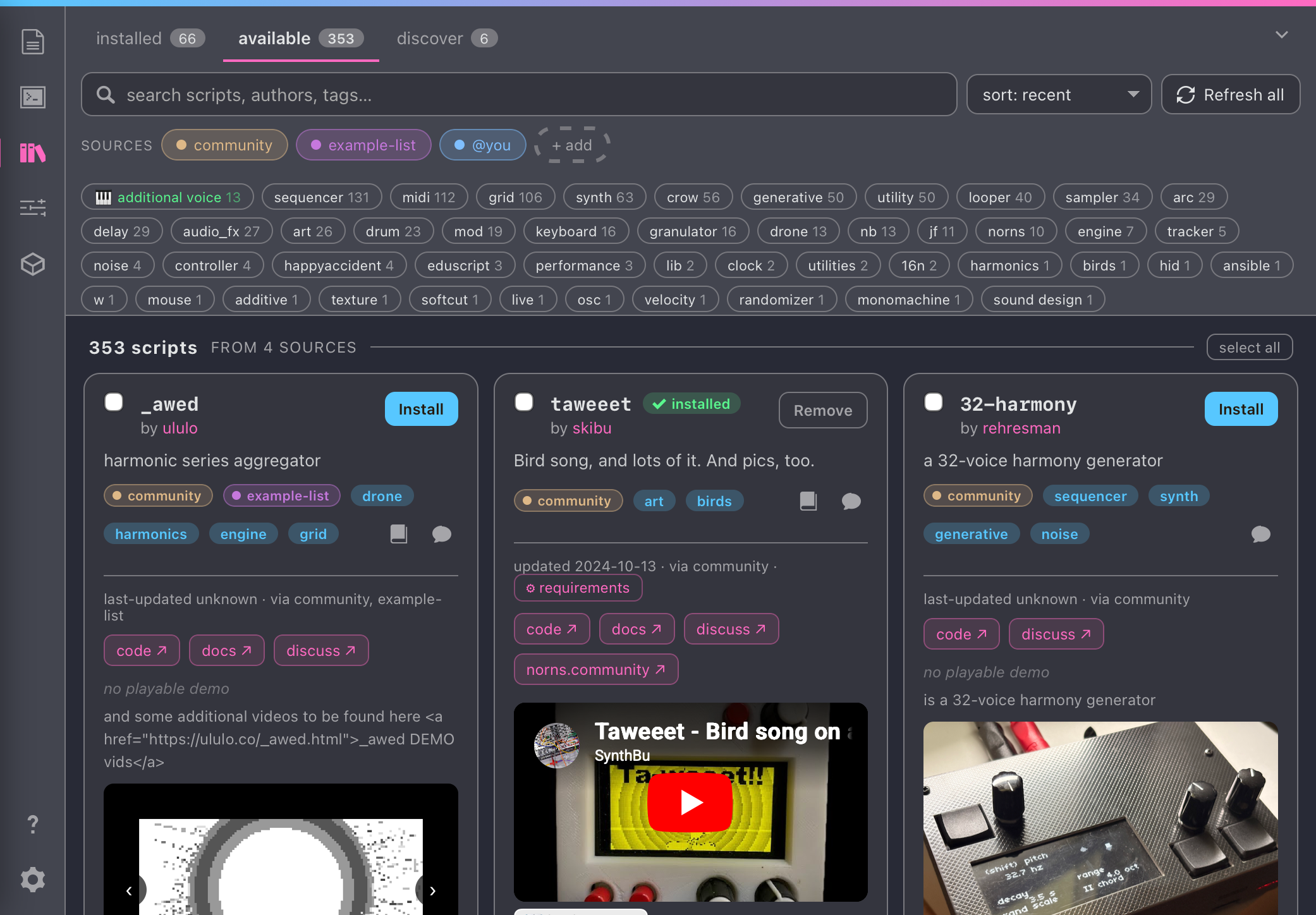Filter by the happyaccident 4 tag
Viewport: 1316px width, 915px height.
(339, 265)
